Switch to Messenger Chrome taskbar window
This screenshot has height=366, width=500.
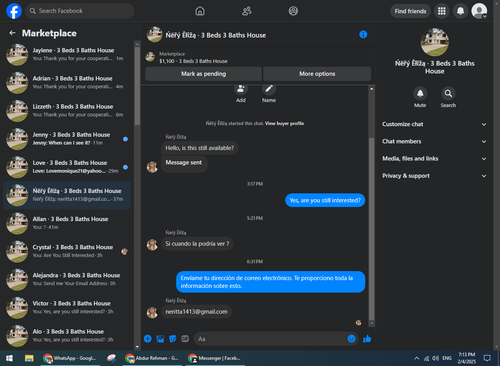pos(215,358)
